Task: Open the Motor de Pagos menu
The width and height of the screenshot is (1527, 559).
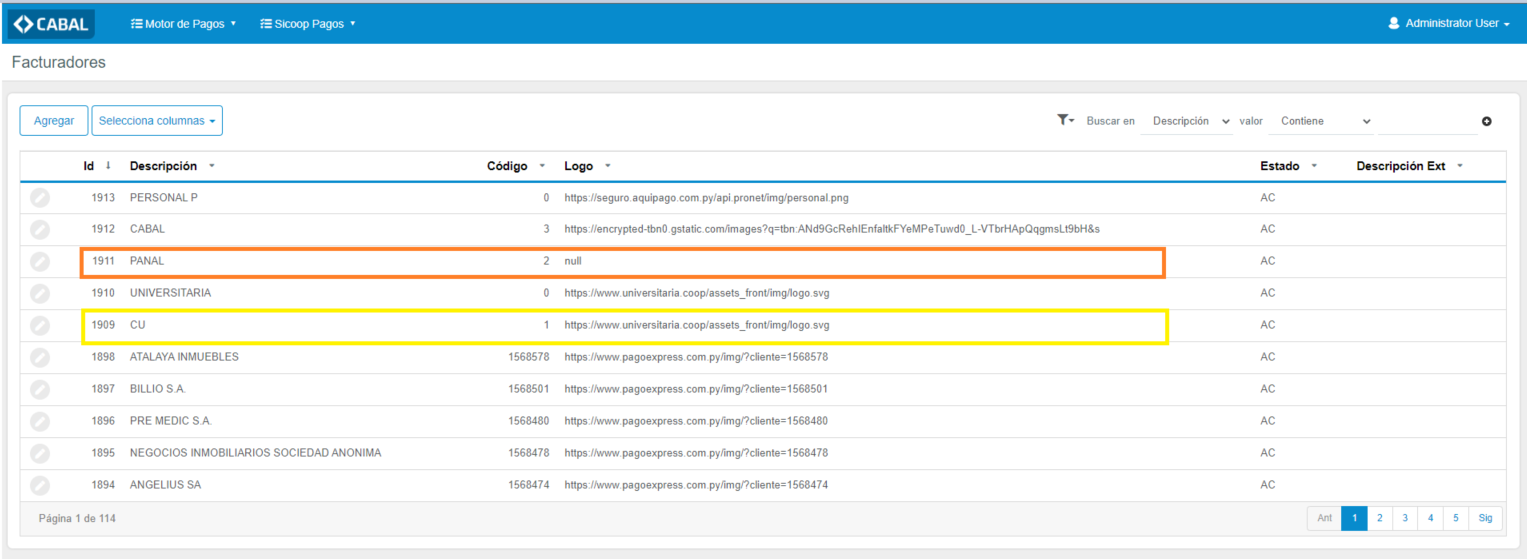Action: [184, 23]
